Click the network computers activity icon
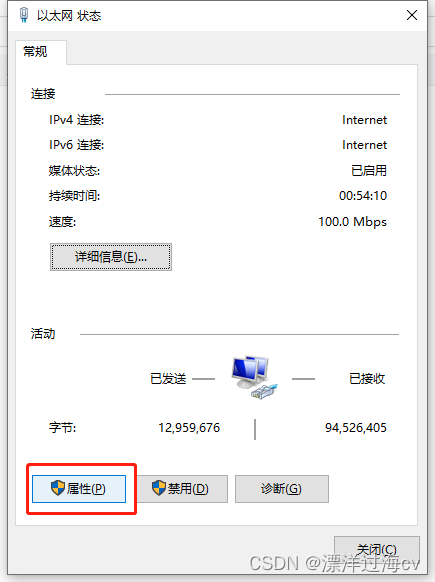The height and width of the screenshot is (582, 435). [x=255, y=377]
